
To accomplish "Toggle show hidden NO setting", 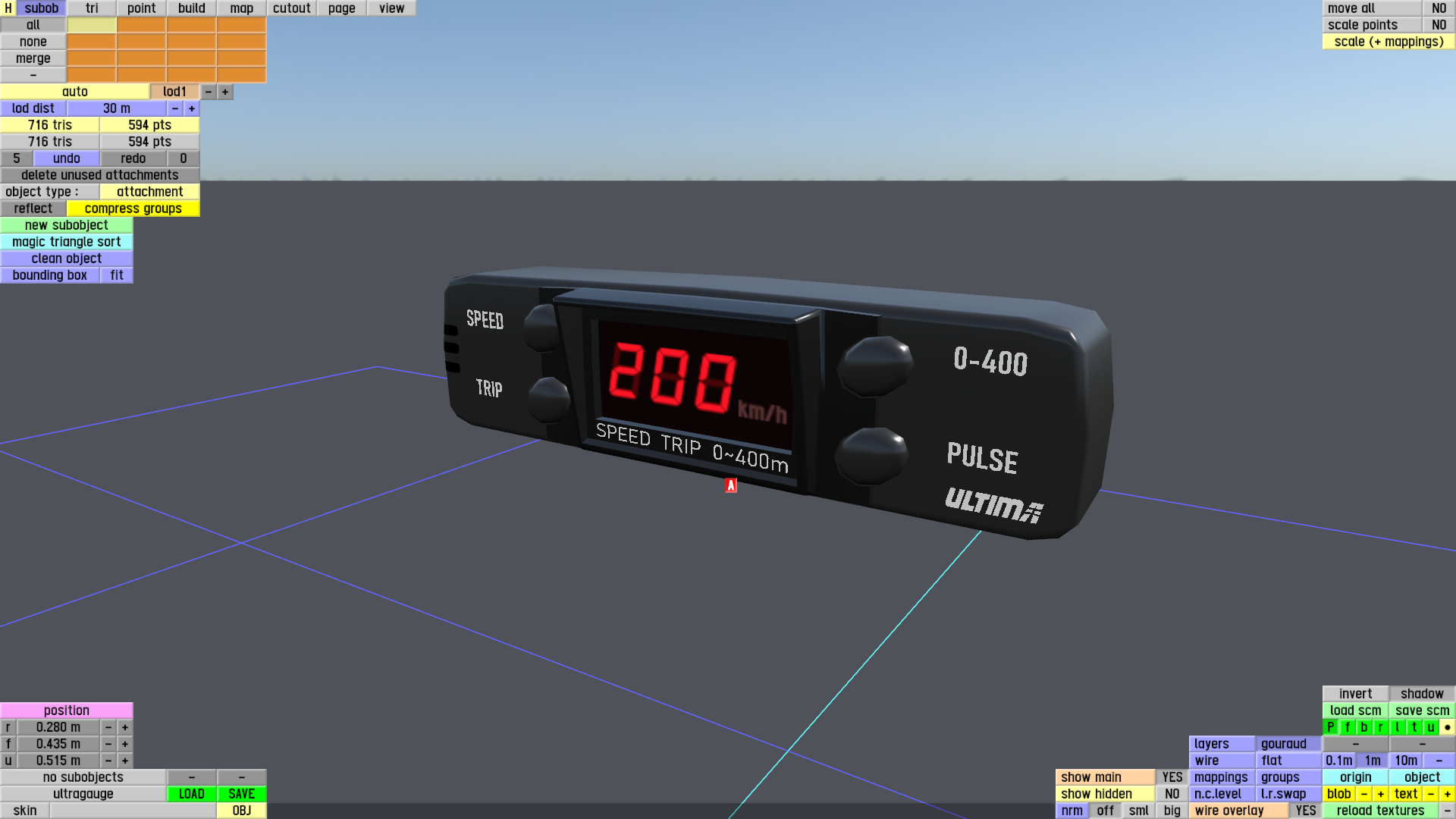I will tap(1172, 794).
